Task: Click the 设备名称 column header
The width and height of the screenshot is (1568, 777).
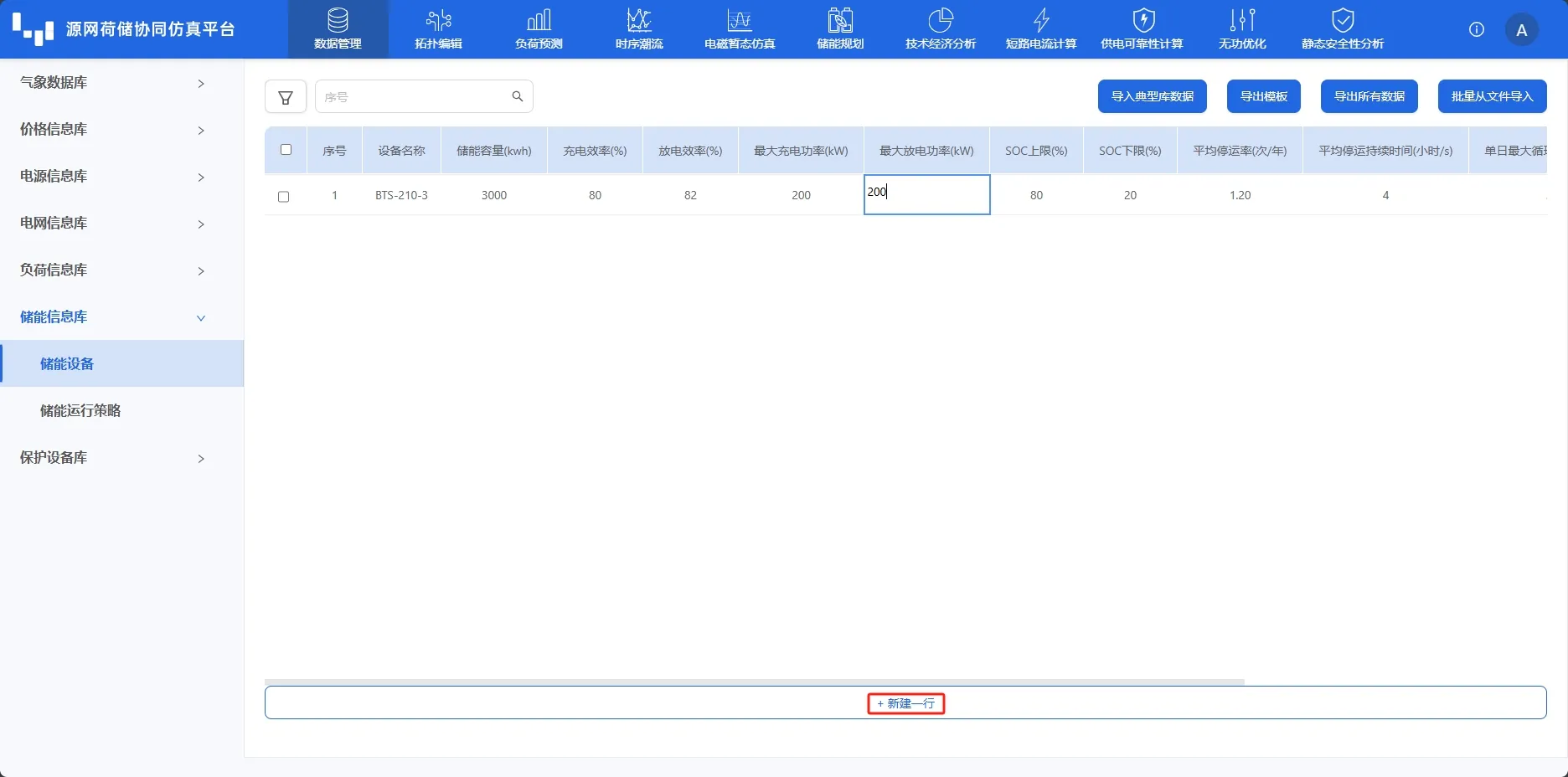Action: (401, 151)
